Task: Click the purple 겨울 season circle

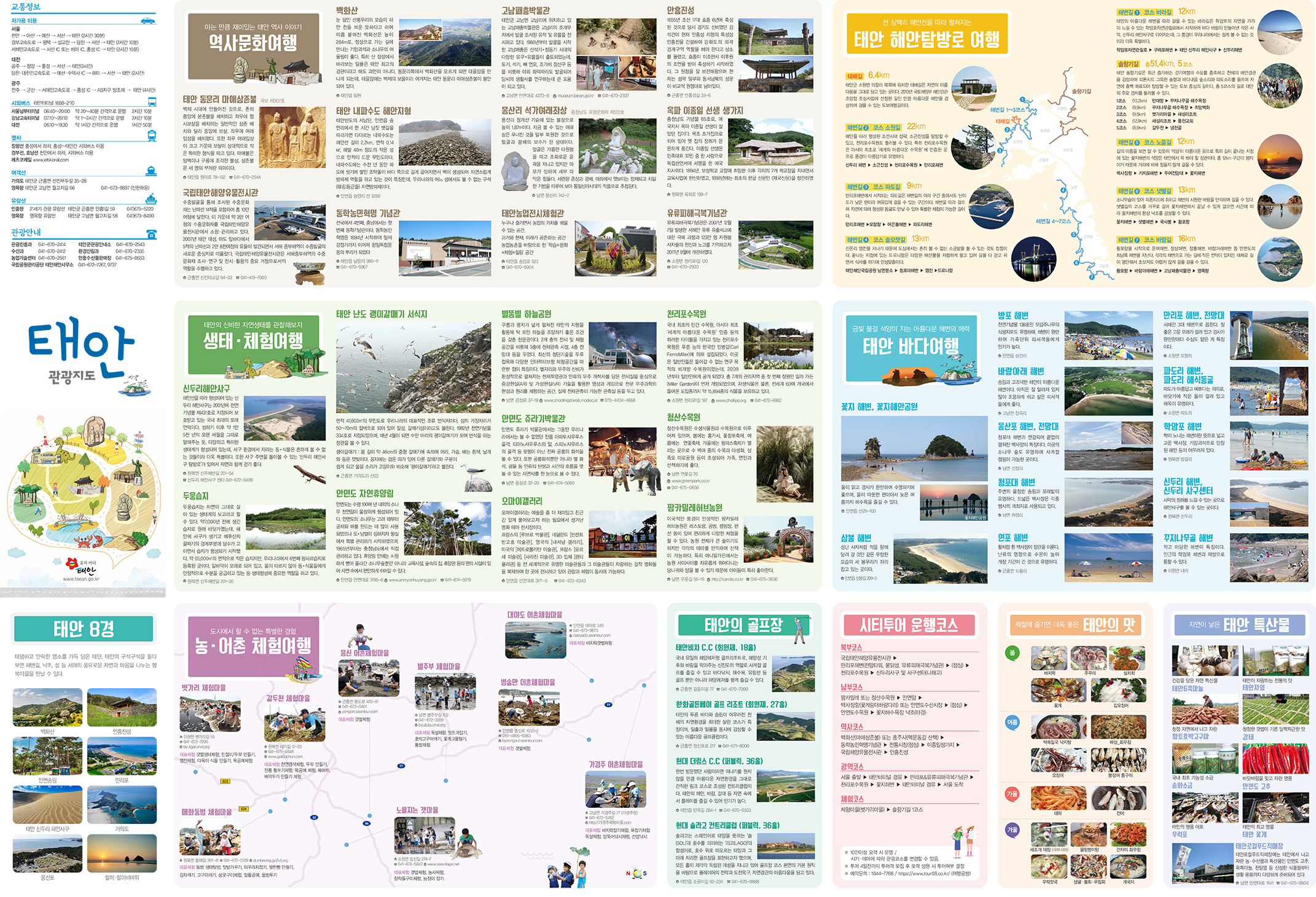Action: [1012, 829]
